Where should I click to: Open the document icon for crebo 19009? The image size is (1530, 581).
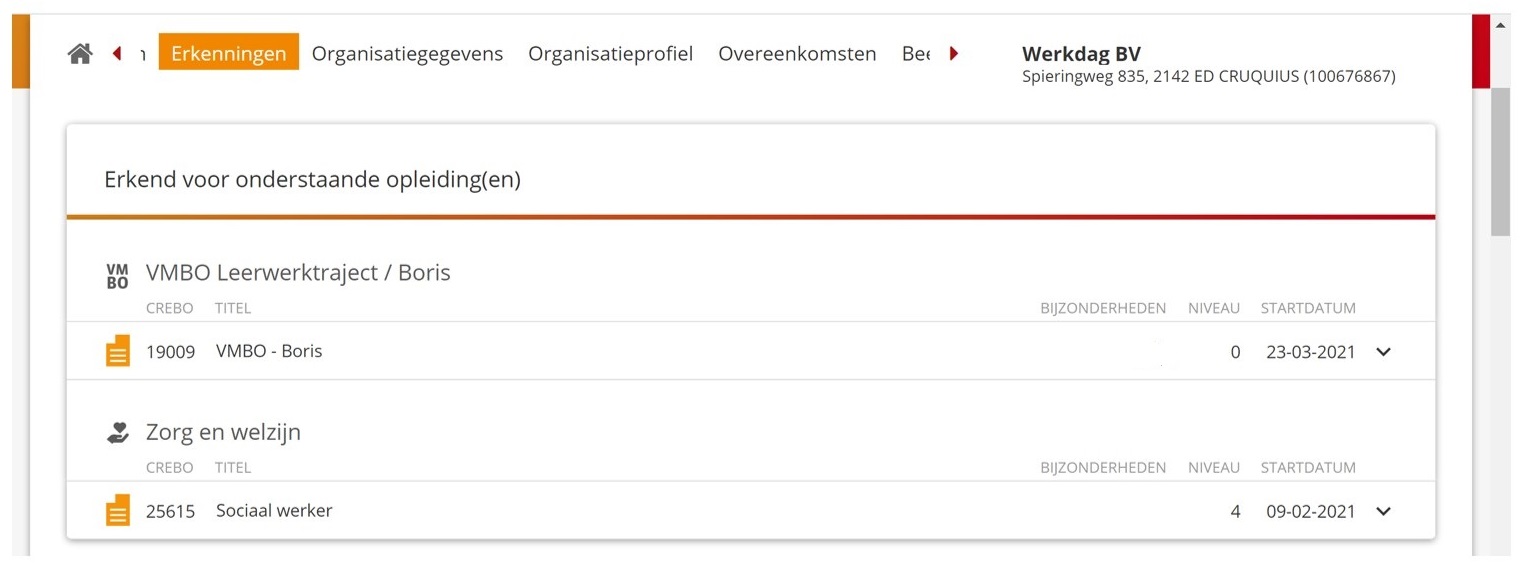[x=118, y=351]
